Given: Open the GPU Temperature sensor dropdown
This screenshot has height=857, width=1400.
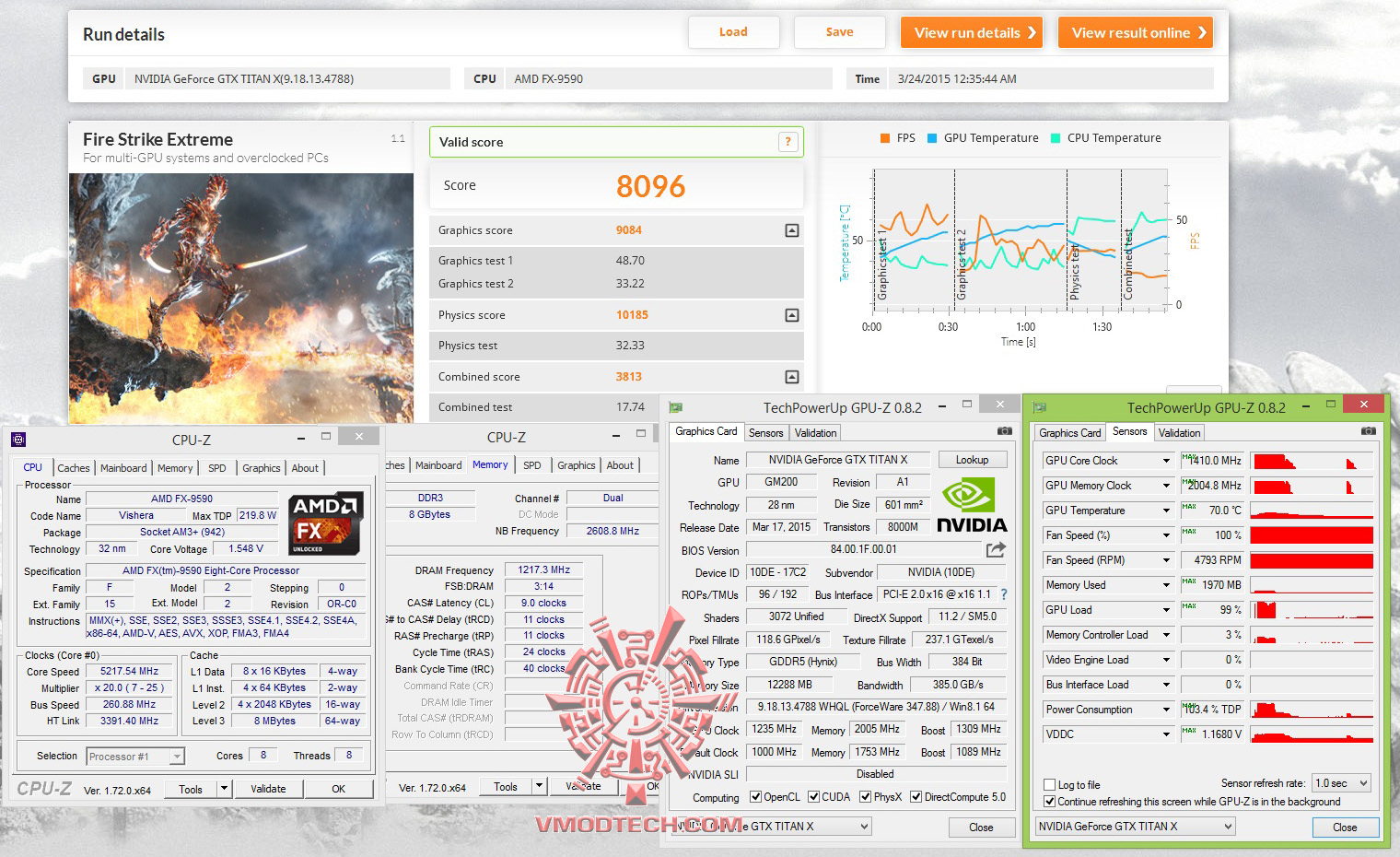Looking at the screenshot, I should pos(1166,511).
